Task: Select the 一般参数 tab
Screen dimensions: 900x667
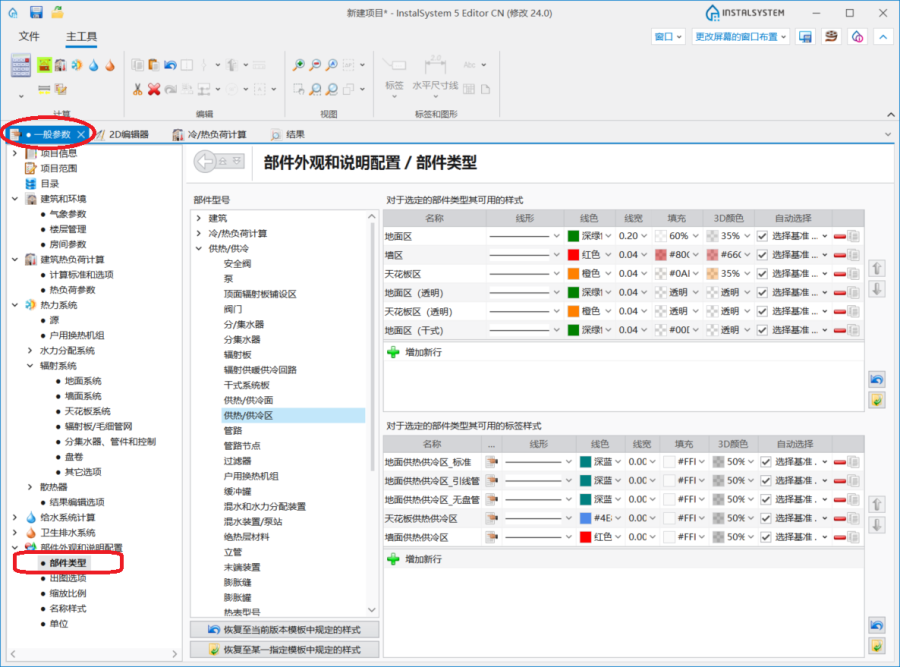Action: point(48,134)
